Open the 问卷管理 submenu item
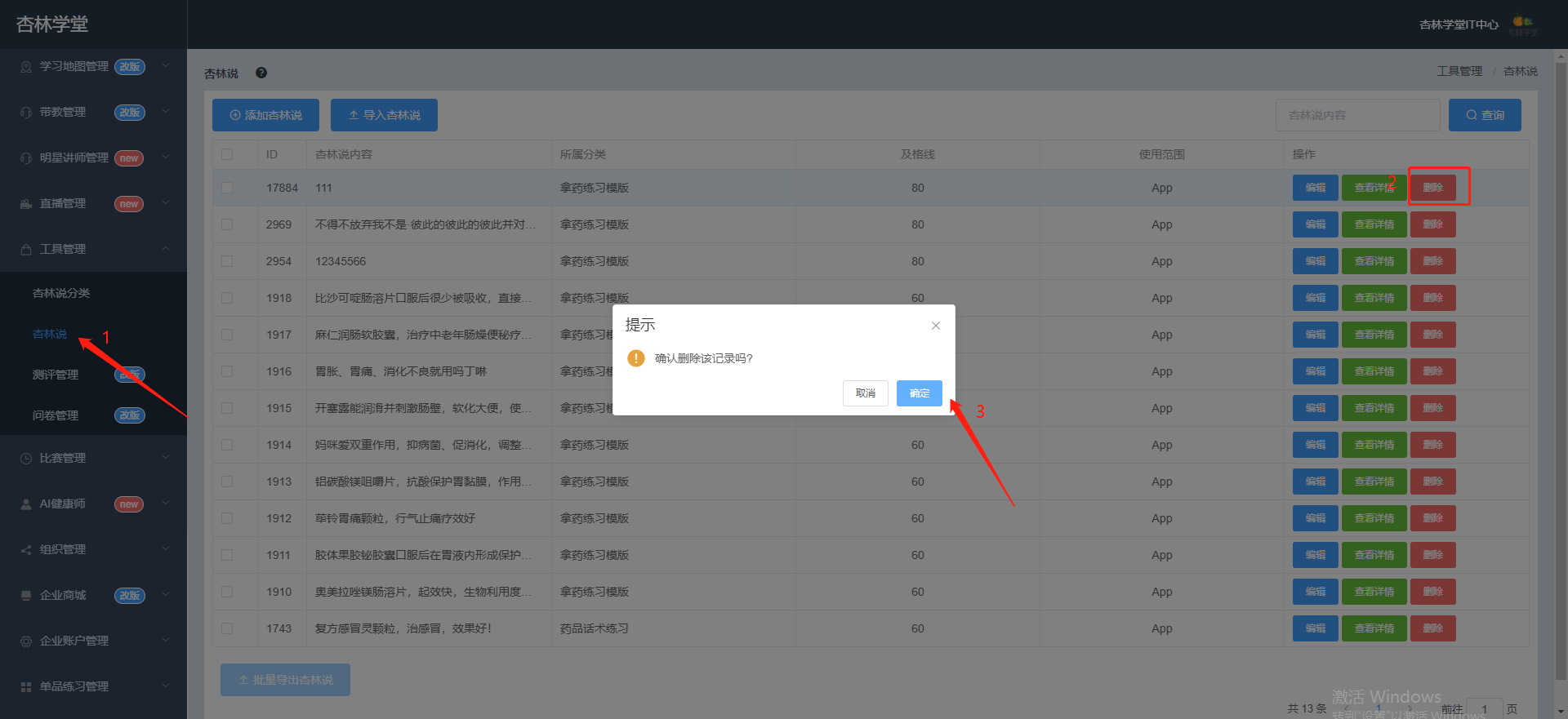This screenshot has height=719, width=1568. pyautogui.click(x=56, y=415)
